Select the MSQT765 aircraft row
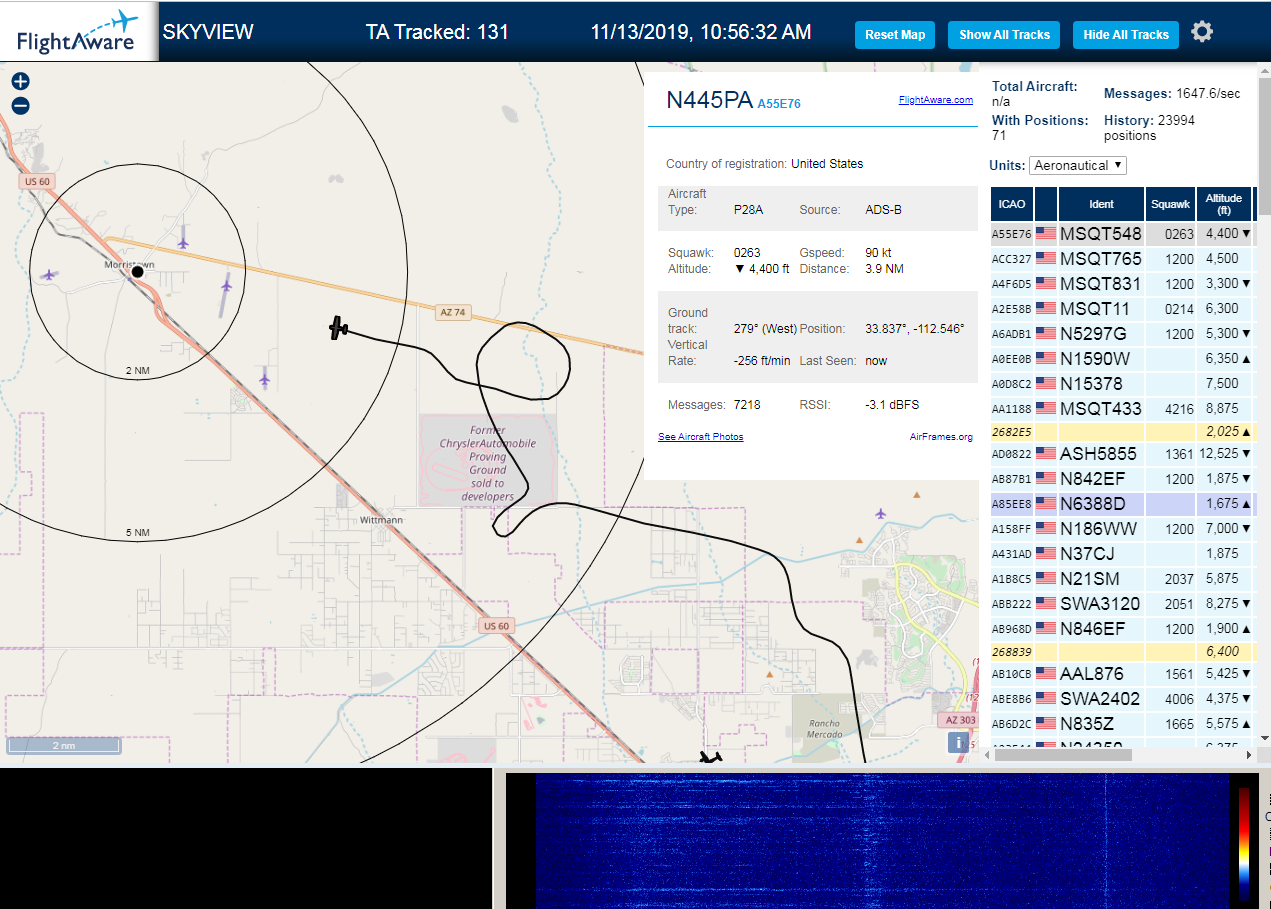The height and width of the screenshot is (909, 1271). (x=1123, y=259)
